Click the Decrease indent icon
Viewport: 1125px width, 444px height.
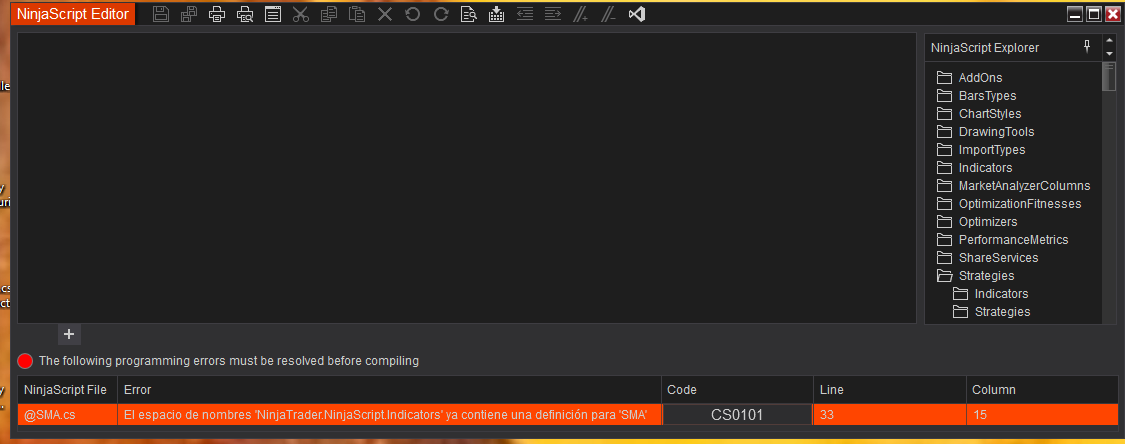[525, 14]
